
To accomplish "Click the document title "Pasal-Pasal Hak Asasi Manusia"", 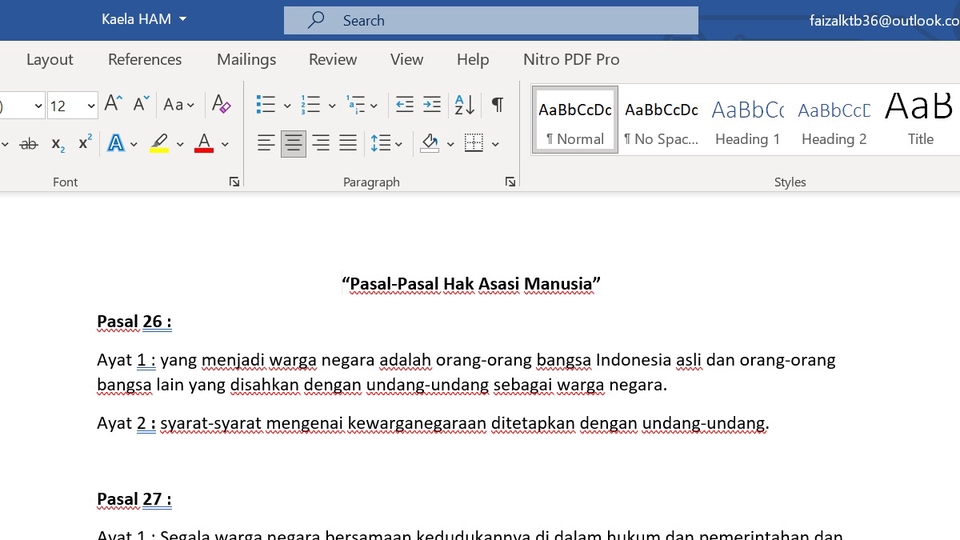I will click(471, 284).
